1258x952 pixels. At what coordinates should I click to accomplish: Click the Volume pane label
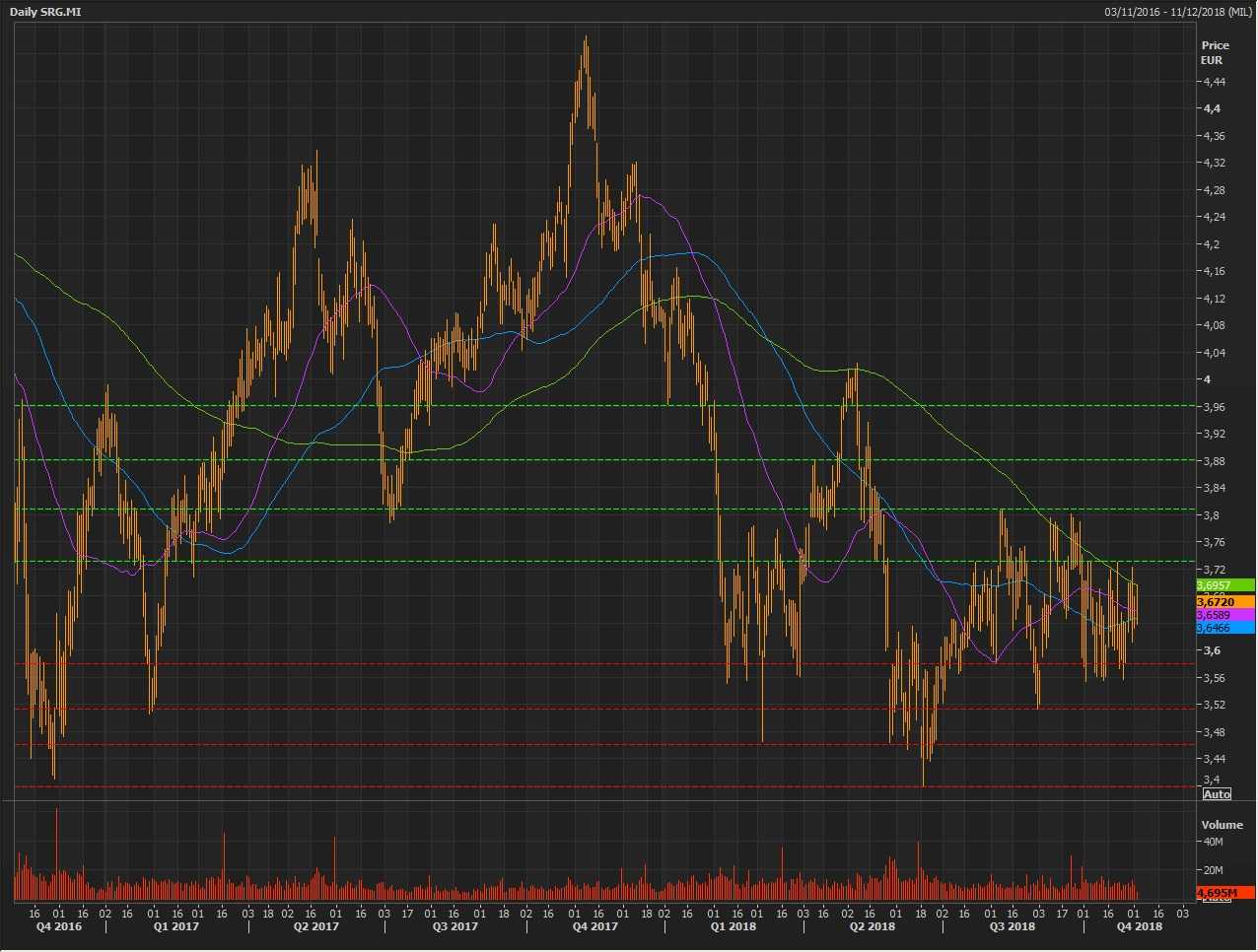(1222, 825)
